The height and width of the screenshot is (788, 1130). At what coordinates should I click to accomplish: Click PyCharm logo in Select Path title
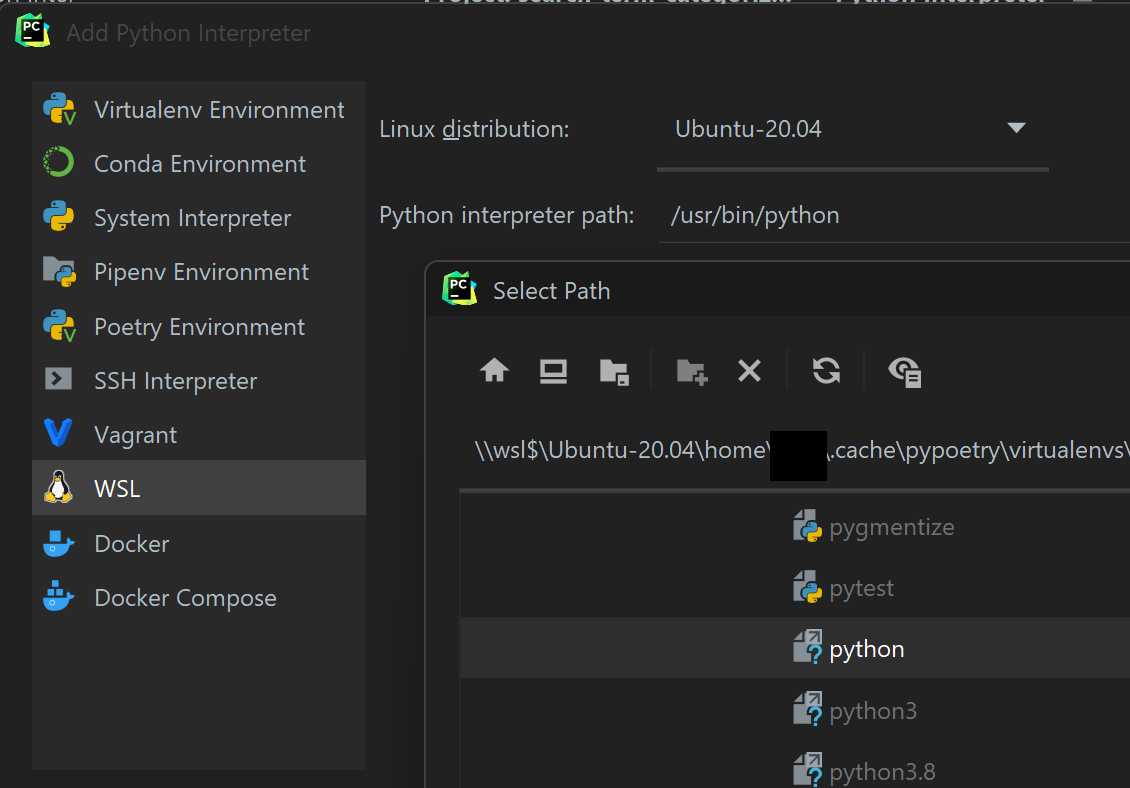pos(460,288)
